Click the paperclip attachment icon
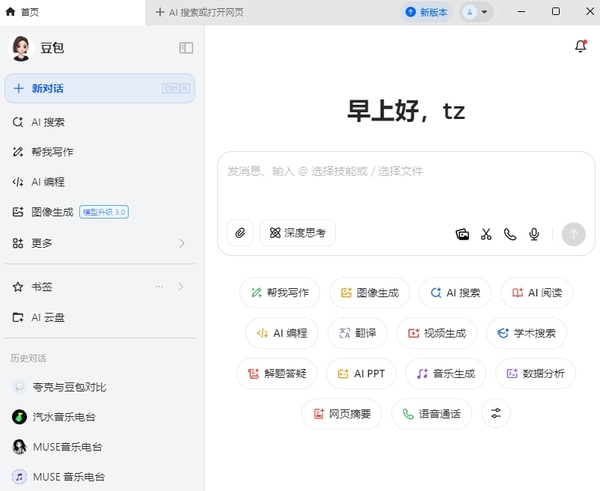 tap(240, 233)
